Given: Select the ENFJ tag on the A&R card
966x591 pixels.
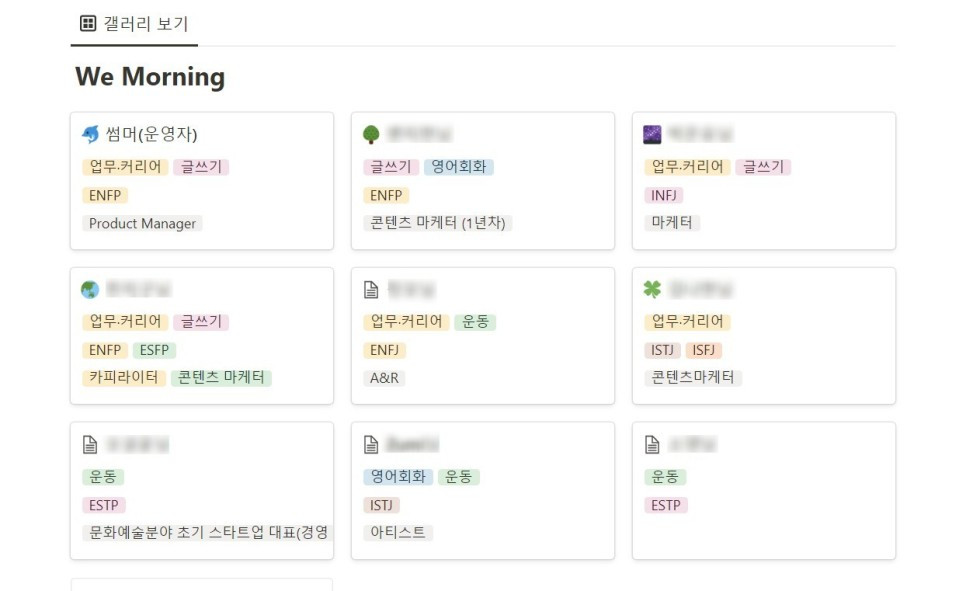Looking at the screenshot, I should coord(385,350).
